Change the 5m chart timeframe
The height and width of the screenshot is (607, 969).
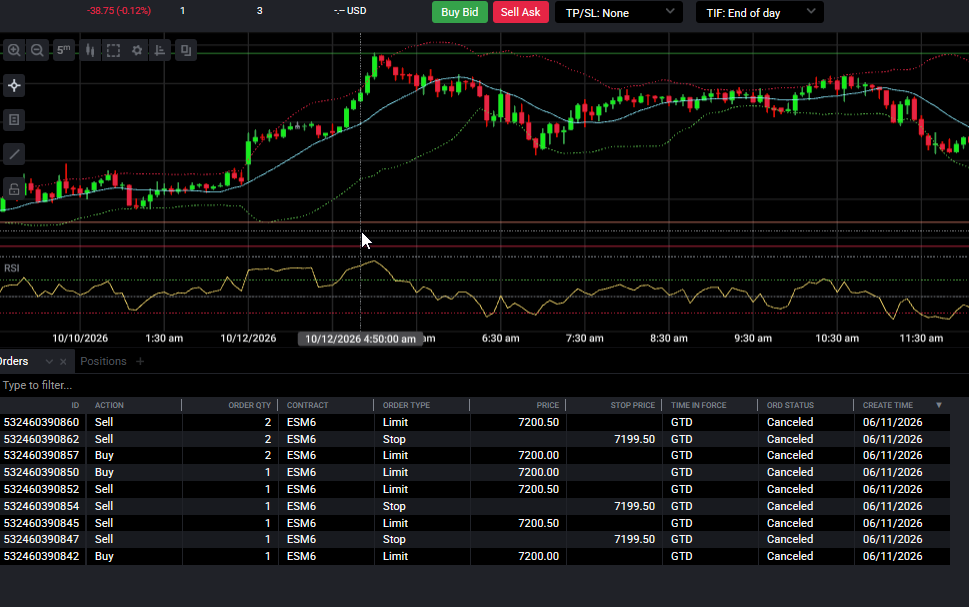[x=64, y=50]
